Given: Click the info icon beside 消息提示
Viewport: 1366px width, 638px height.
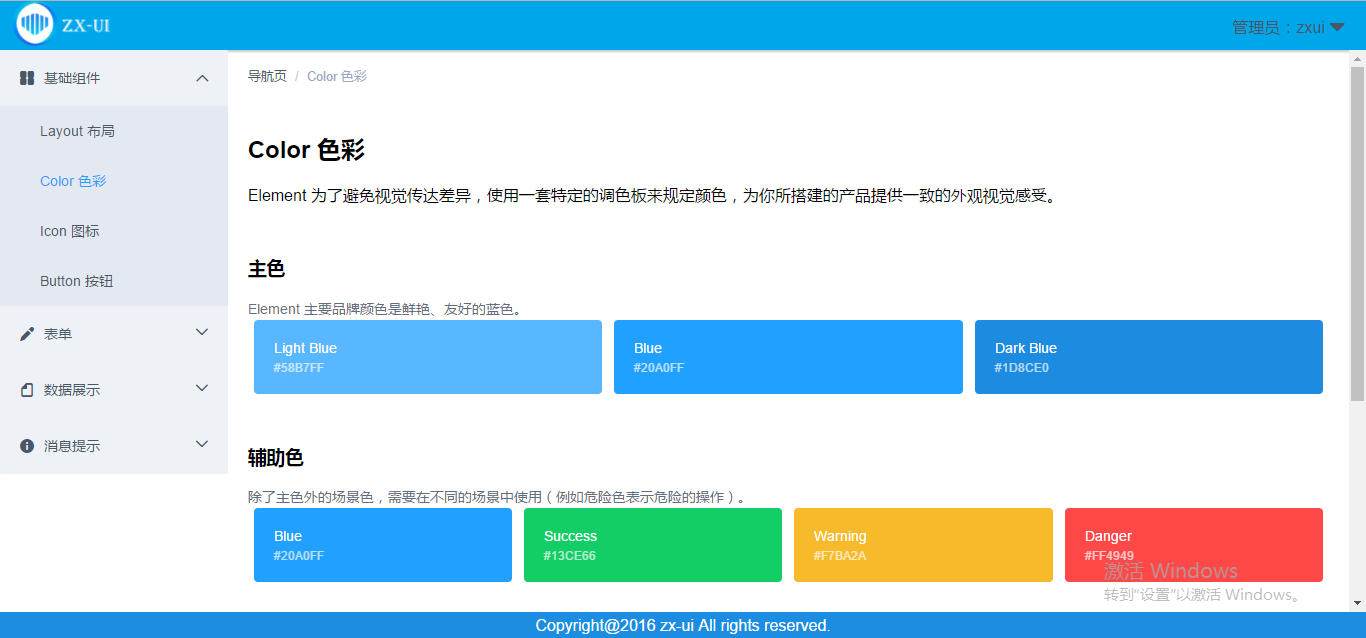Looking at the screenshot, I should pyautogui.click(x=27, y=446).
